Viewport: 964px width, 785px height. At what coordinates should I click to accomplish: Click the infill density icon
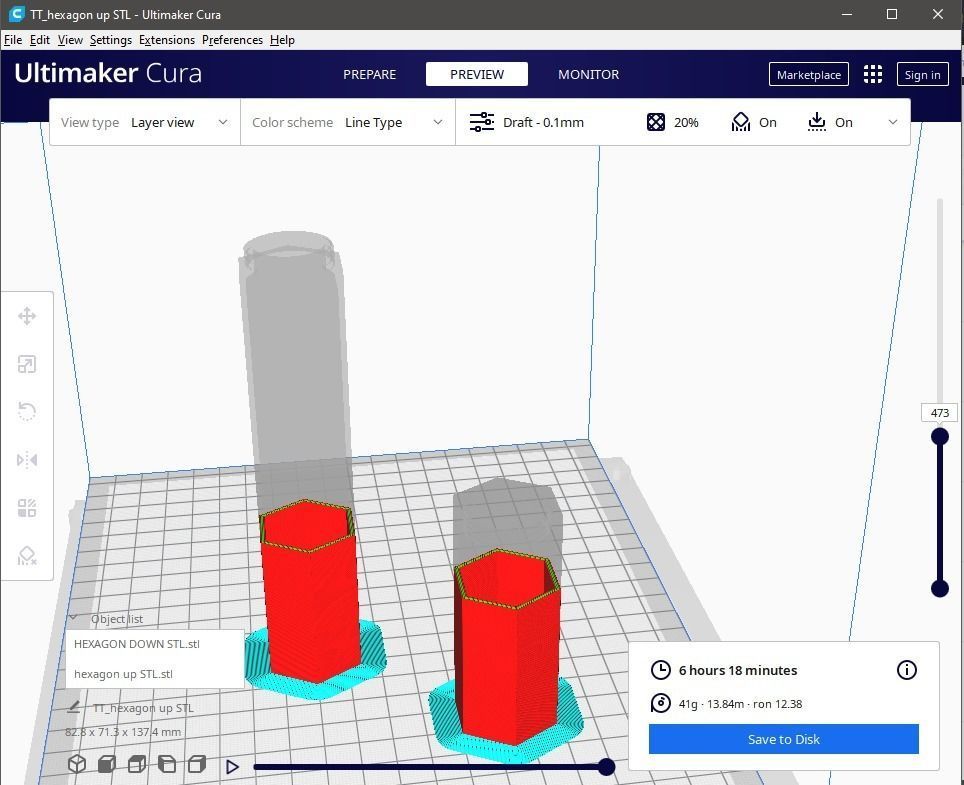[655, 122]
